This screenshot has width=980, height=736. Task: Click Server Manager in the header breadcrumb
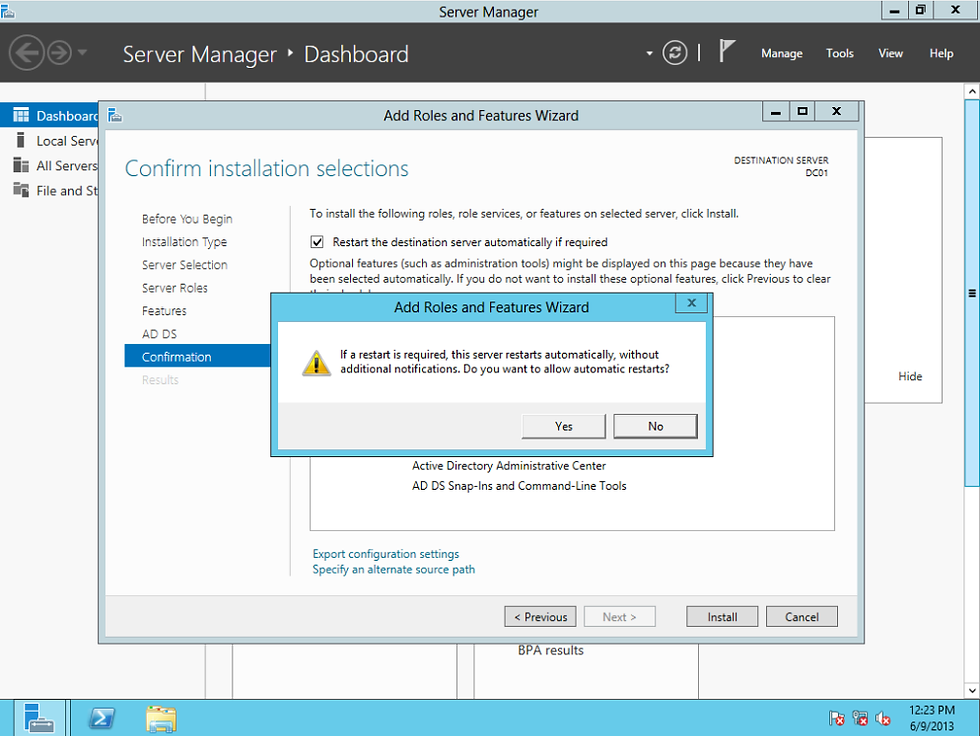[199, 54]
